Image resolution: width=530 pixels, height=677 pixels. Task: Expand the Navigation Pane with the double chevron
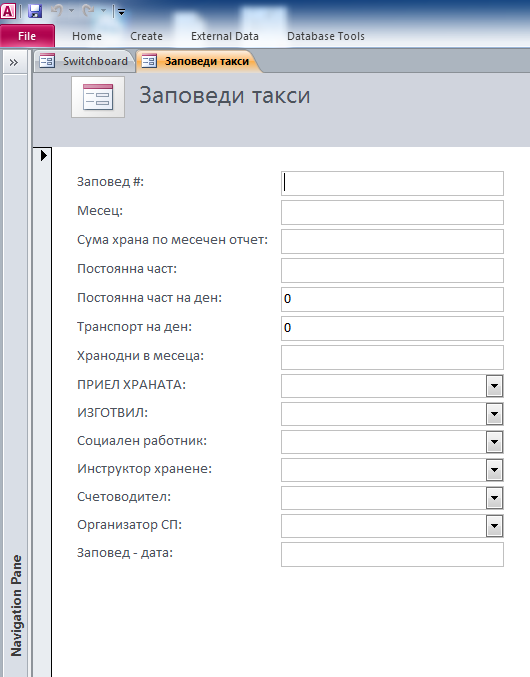(x=14, y=63)
